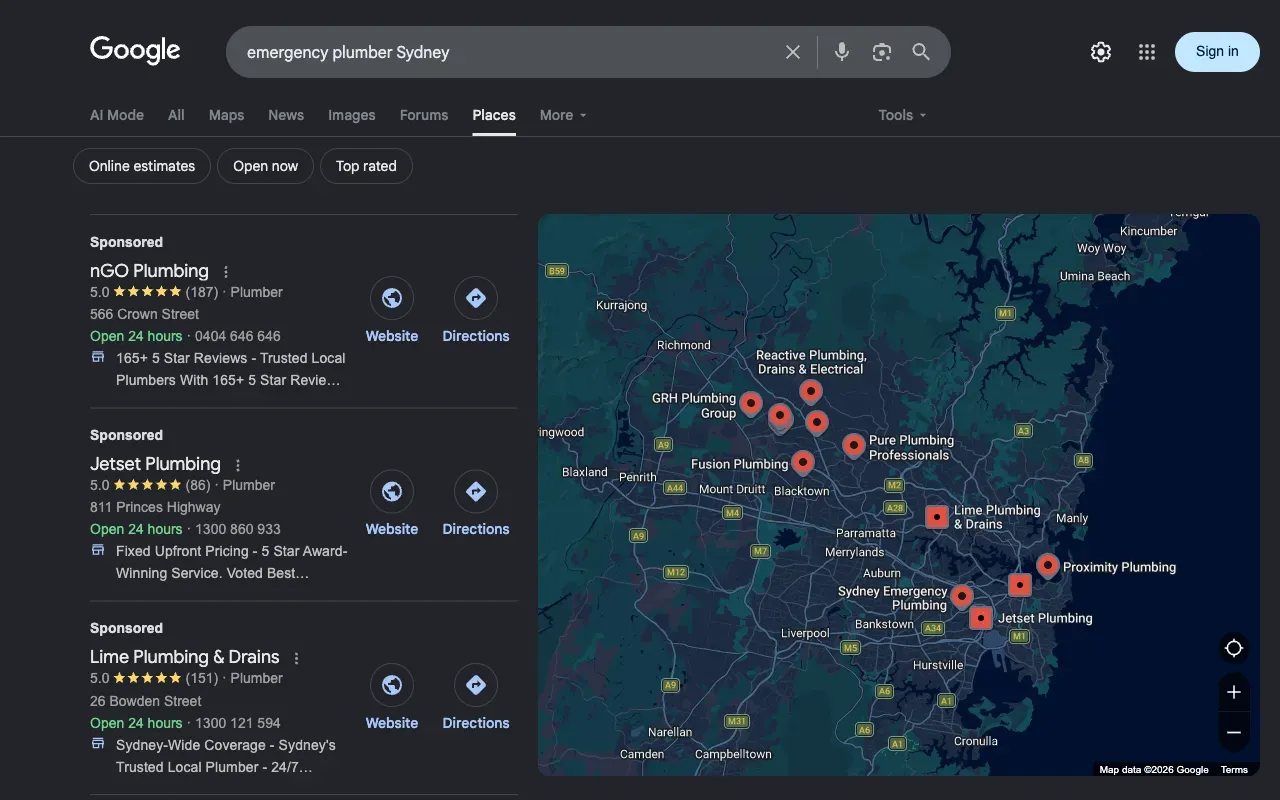This screenshot has width=1280, height=800.
Task: Open Jetset Plumbing three-dot menu
Action: (238, 465)
